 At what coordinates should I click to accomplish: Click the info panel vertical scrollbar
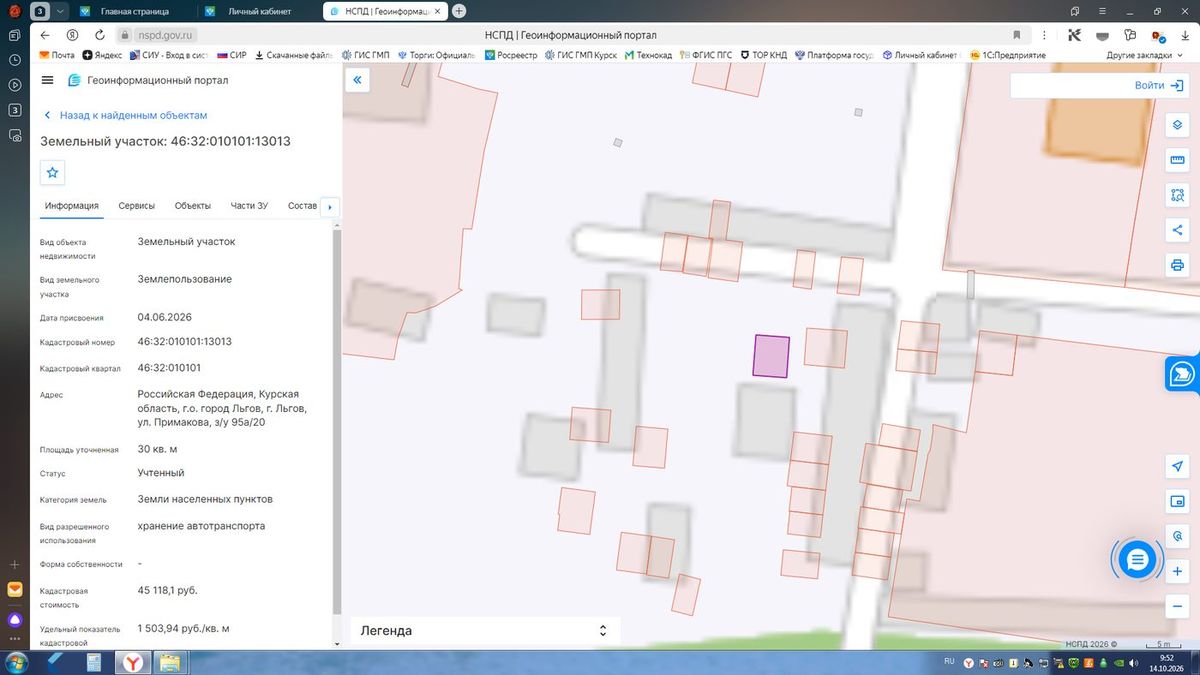click(x=337, y=420)
